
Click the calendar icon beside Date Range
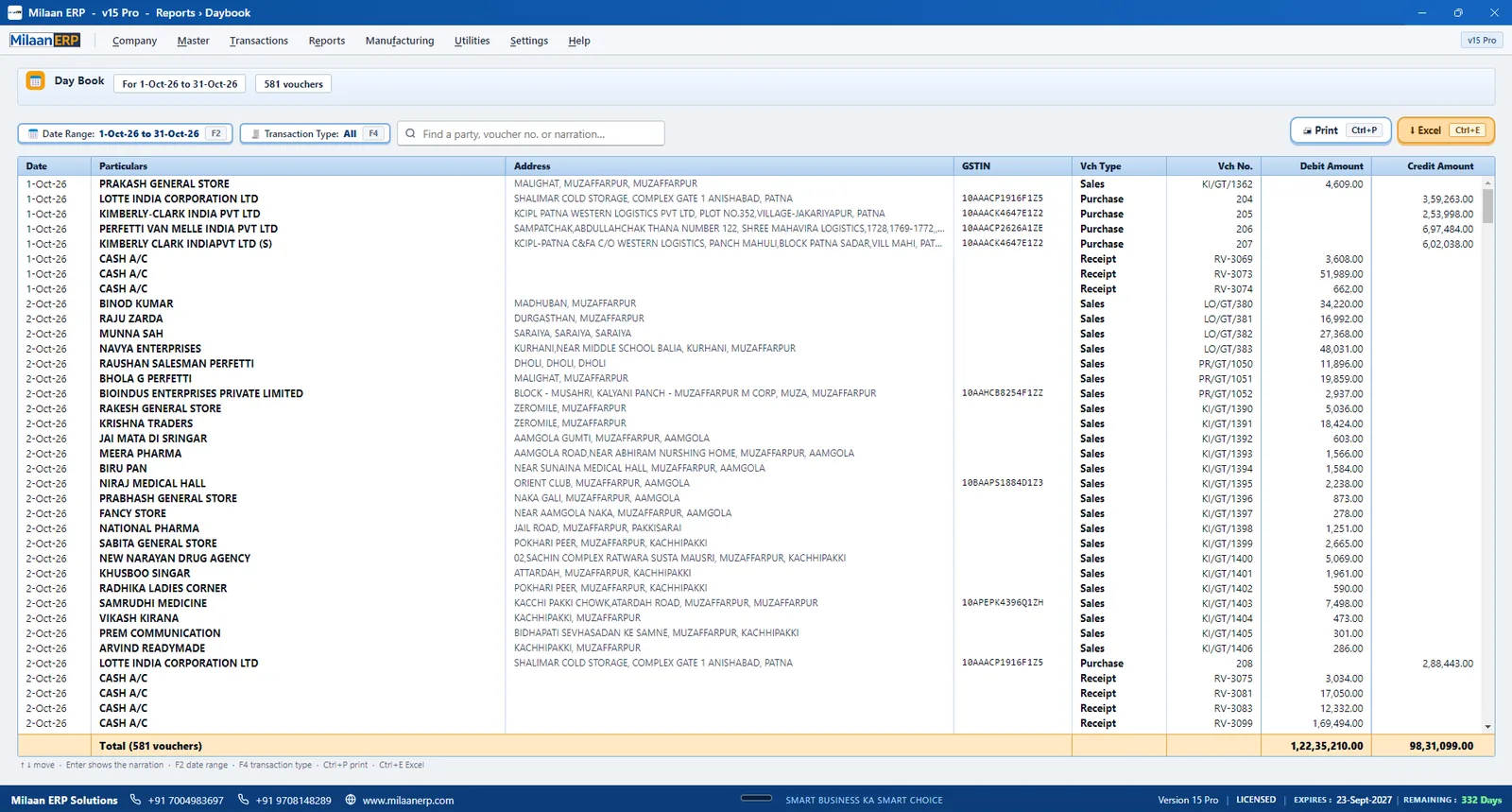coord(33,134)
